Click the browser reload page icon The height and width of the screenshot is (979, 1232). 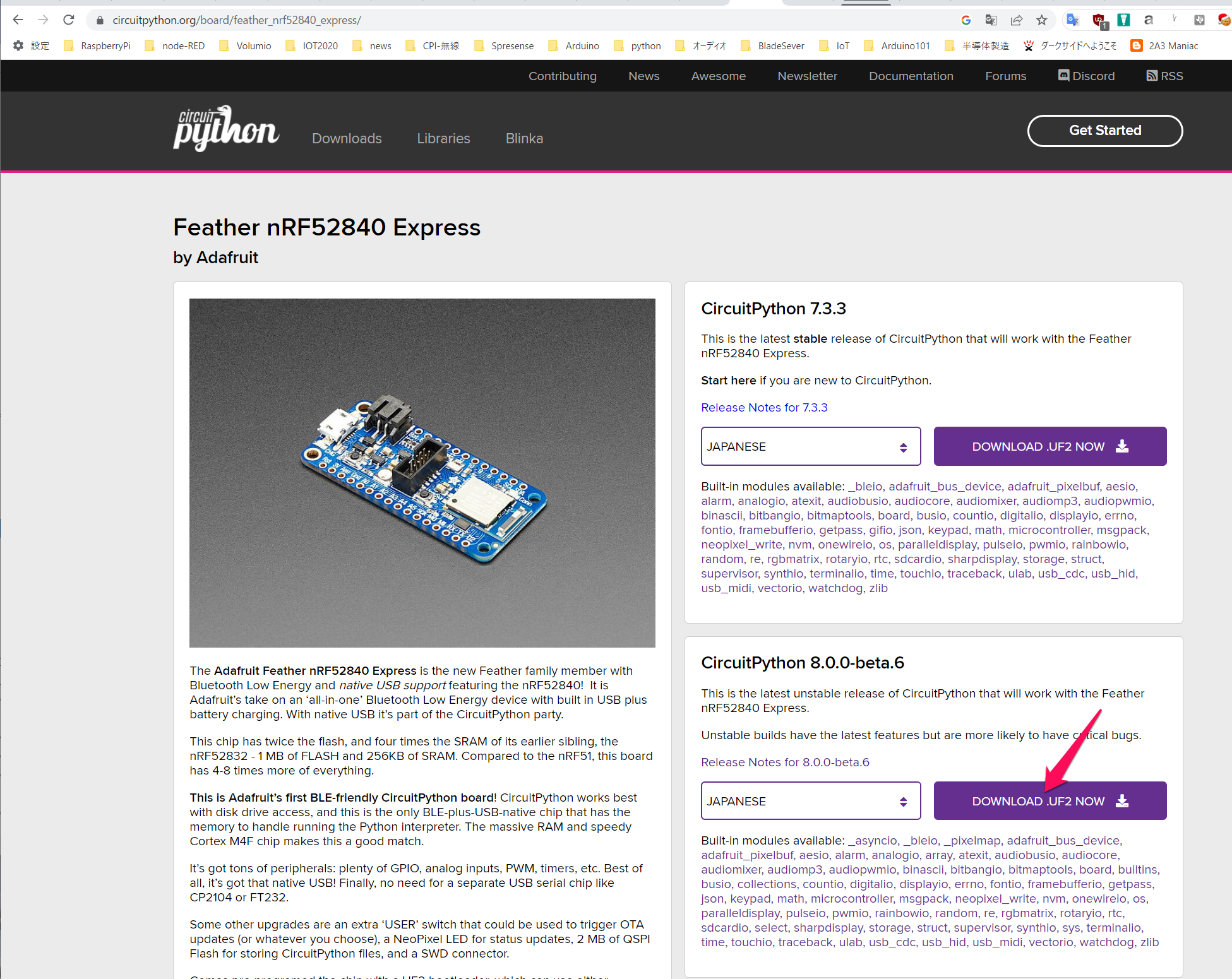(69, 20)
